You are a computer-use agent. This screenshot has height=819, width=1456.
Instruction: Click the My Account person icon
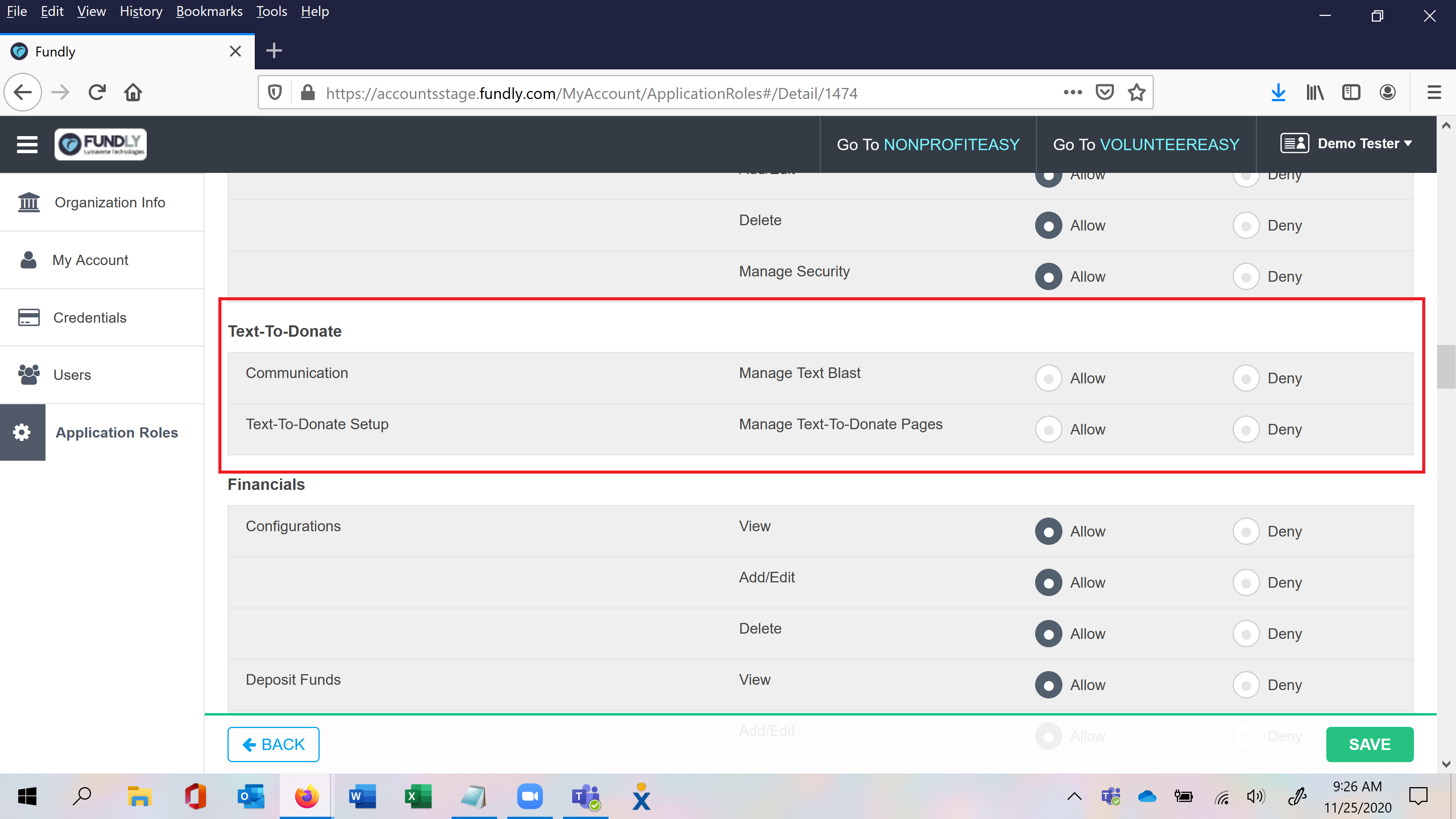[x=28, y=260]
